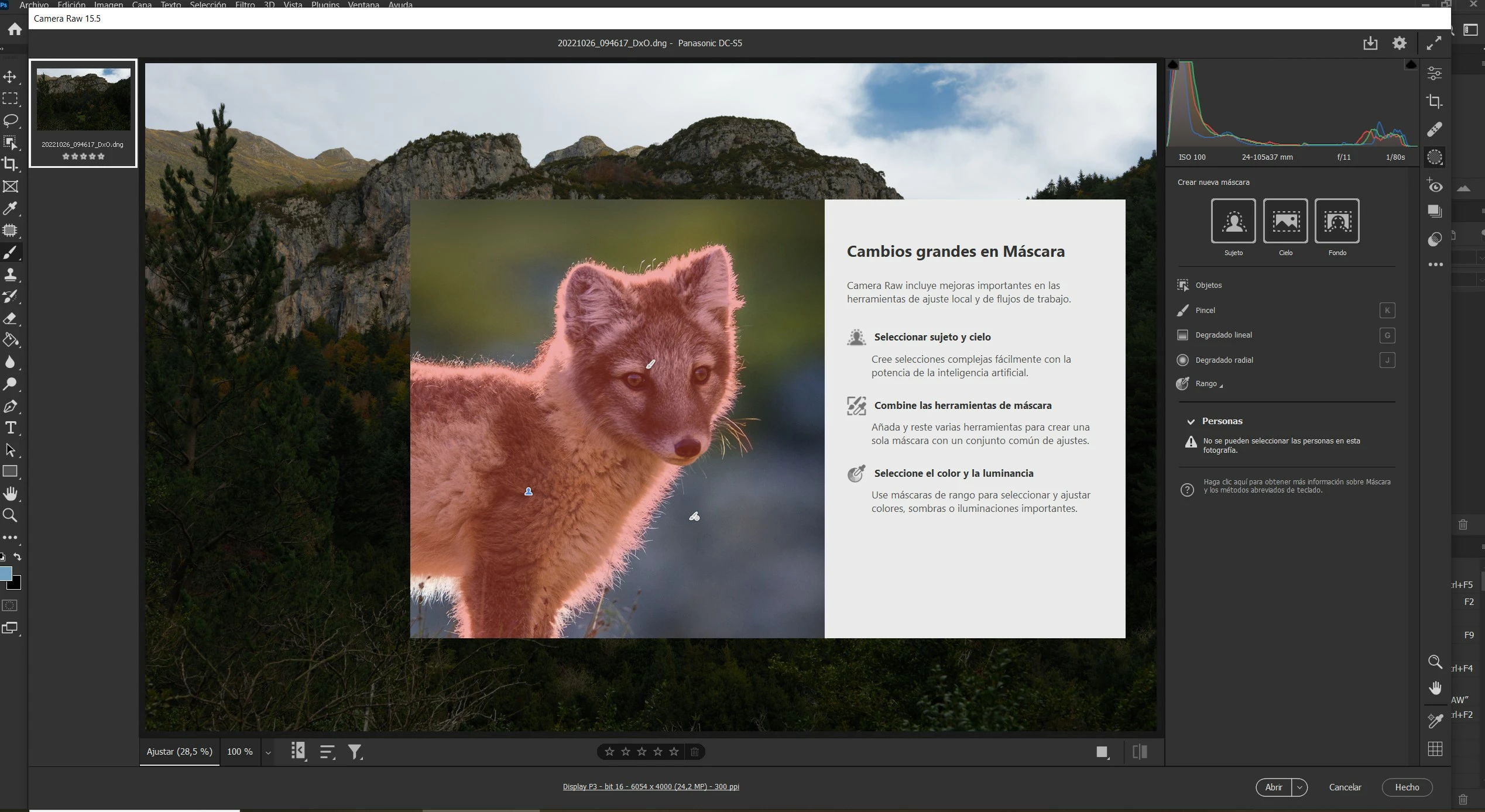Screen dimensions: 1485x812
Task: Open Camera Raw preferences gear
Action: (x=1399, y=43)
